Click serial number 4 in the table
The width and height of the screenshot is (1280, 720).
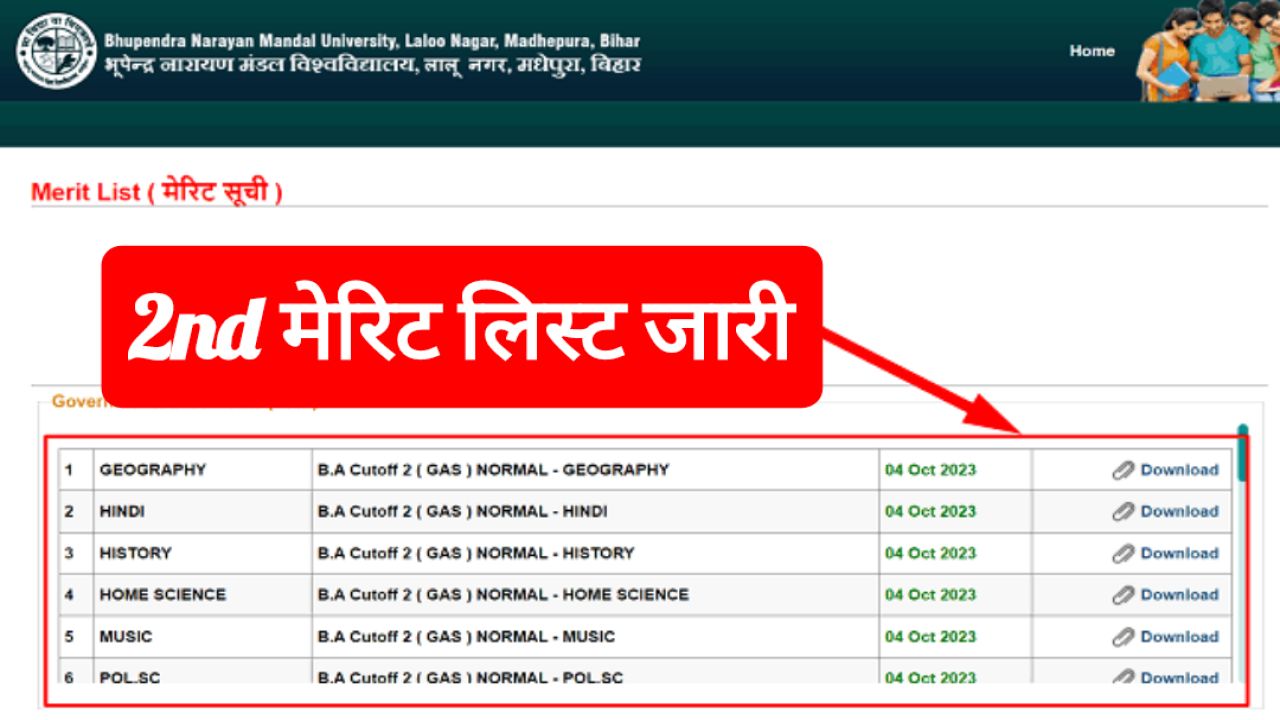[x=69, y=594]
